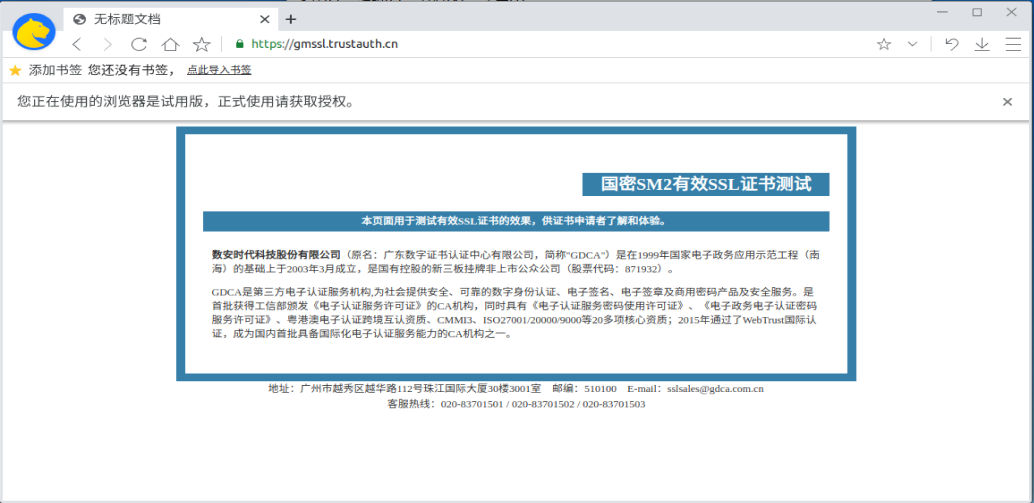Go back to the previous page
The height and width of the screenshot is (503, 1034).
pos(76,44)
